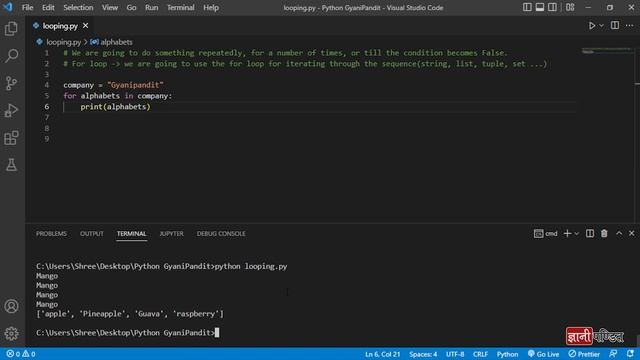Click alphabets symbol in the breadcrumb
This screenshot has width=640, height=360.
pos(116,42)
